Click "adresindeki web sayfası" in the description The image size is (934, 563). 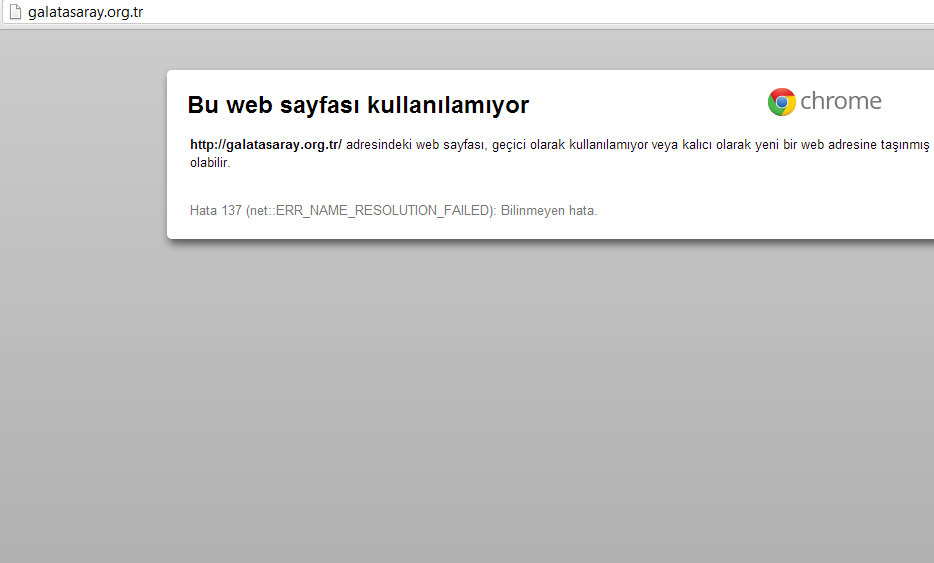(x=415, y=145)
